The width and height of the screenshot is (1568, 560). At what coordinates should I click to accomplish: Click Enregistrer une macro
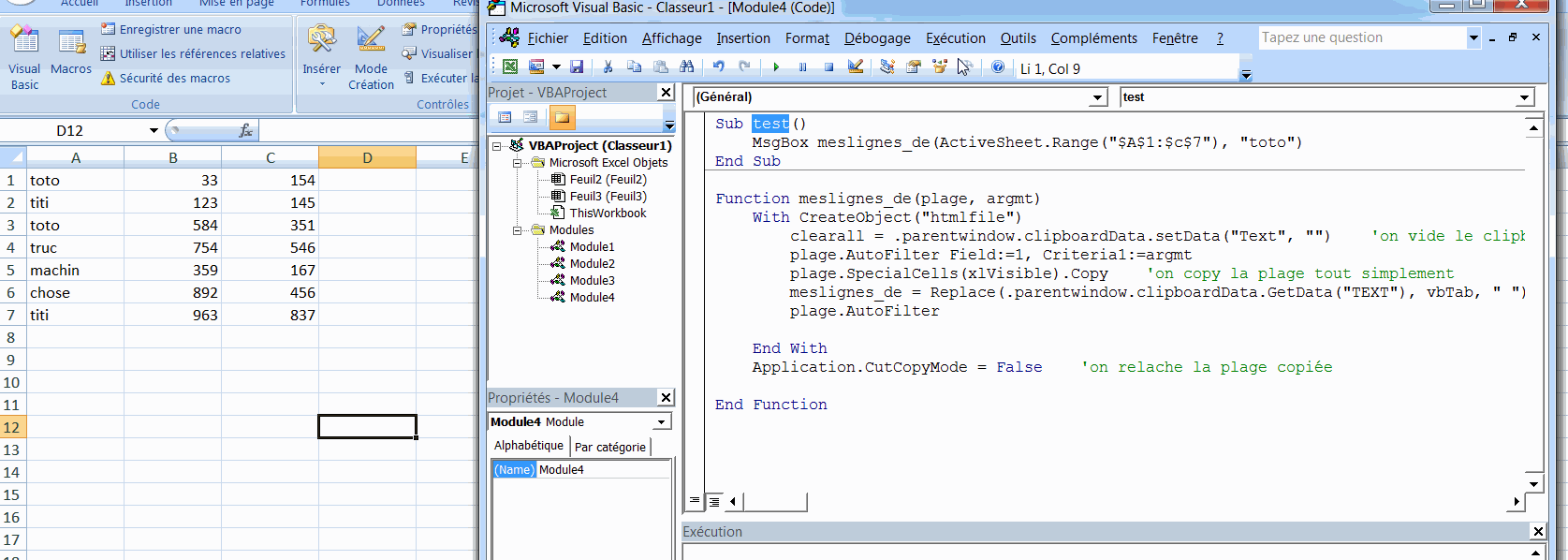click(170, 29)
